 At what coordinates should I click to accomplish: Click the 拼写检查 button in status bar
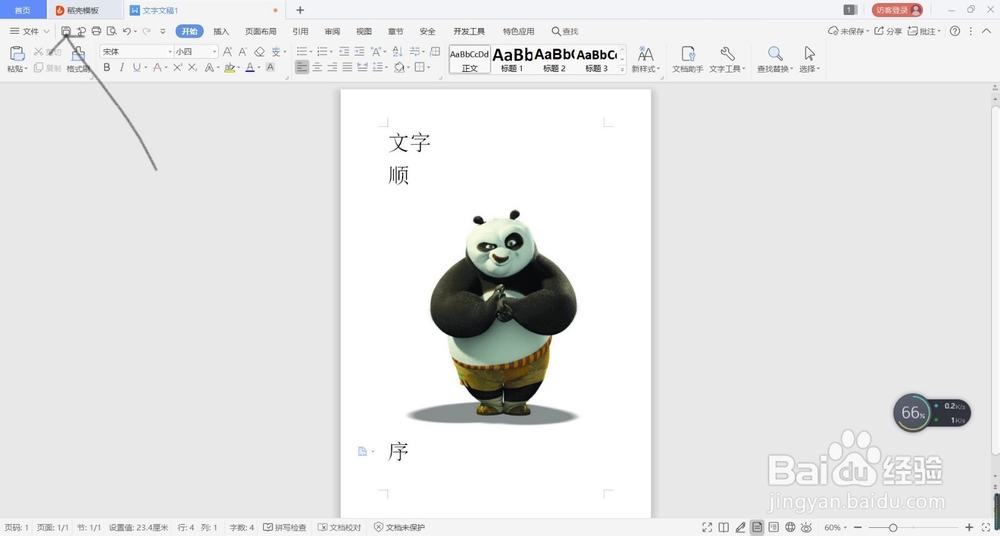[285, 528]
